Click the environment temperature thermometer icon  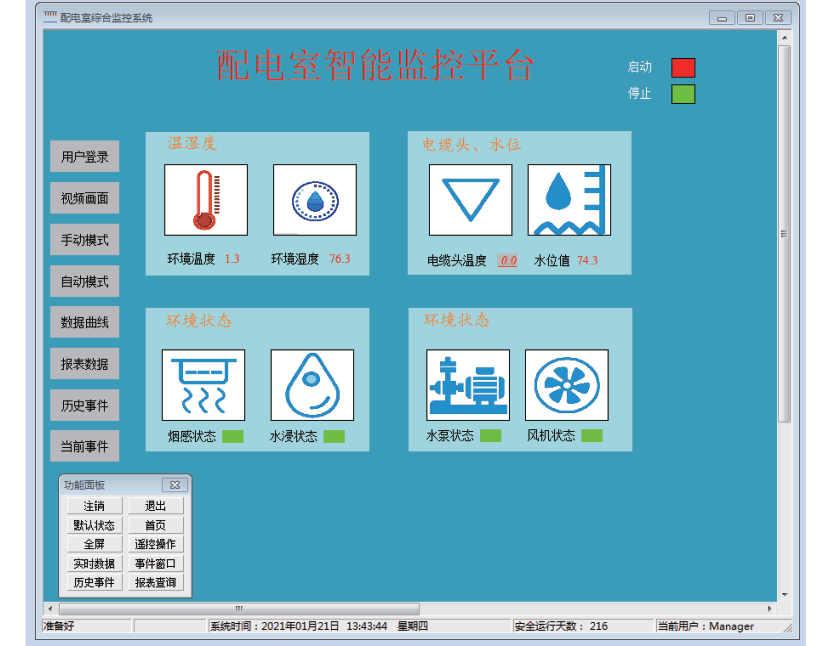[x=206, y=200]
